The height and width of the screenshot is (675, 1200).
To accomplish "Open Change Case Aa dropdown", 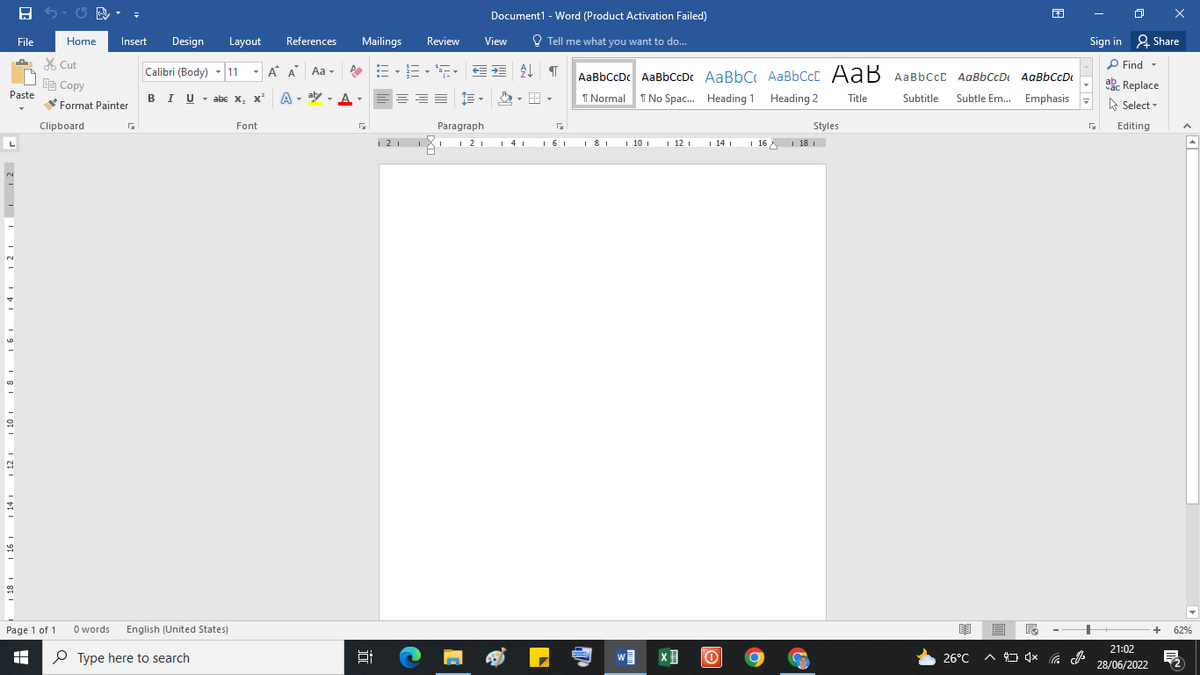I will coord(322,72).
